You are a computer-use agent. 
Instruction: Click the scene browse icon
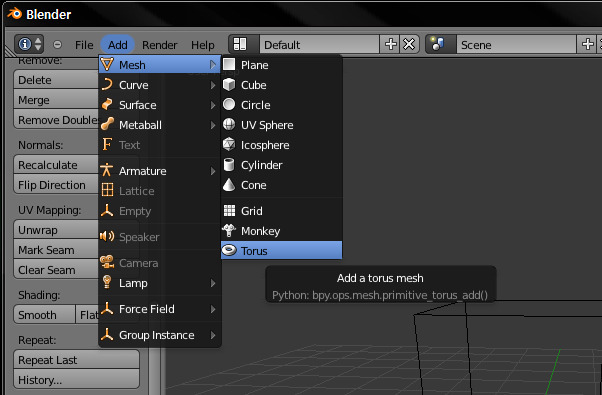coord(437,44)
